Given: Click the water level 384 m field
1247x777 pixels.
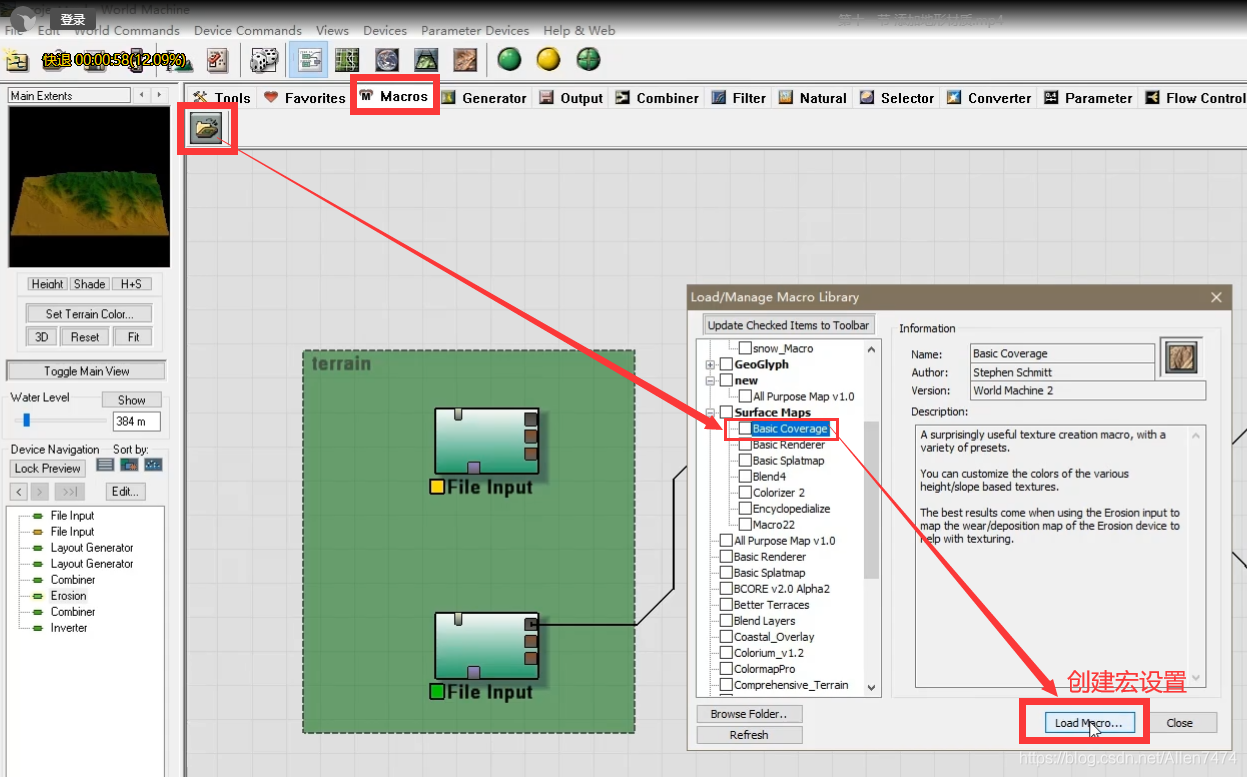Looking at the screenshot, I should 136,421.
